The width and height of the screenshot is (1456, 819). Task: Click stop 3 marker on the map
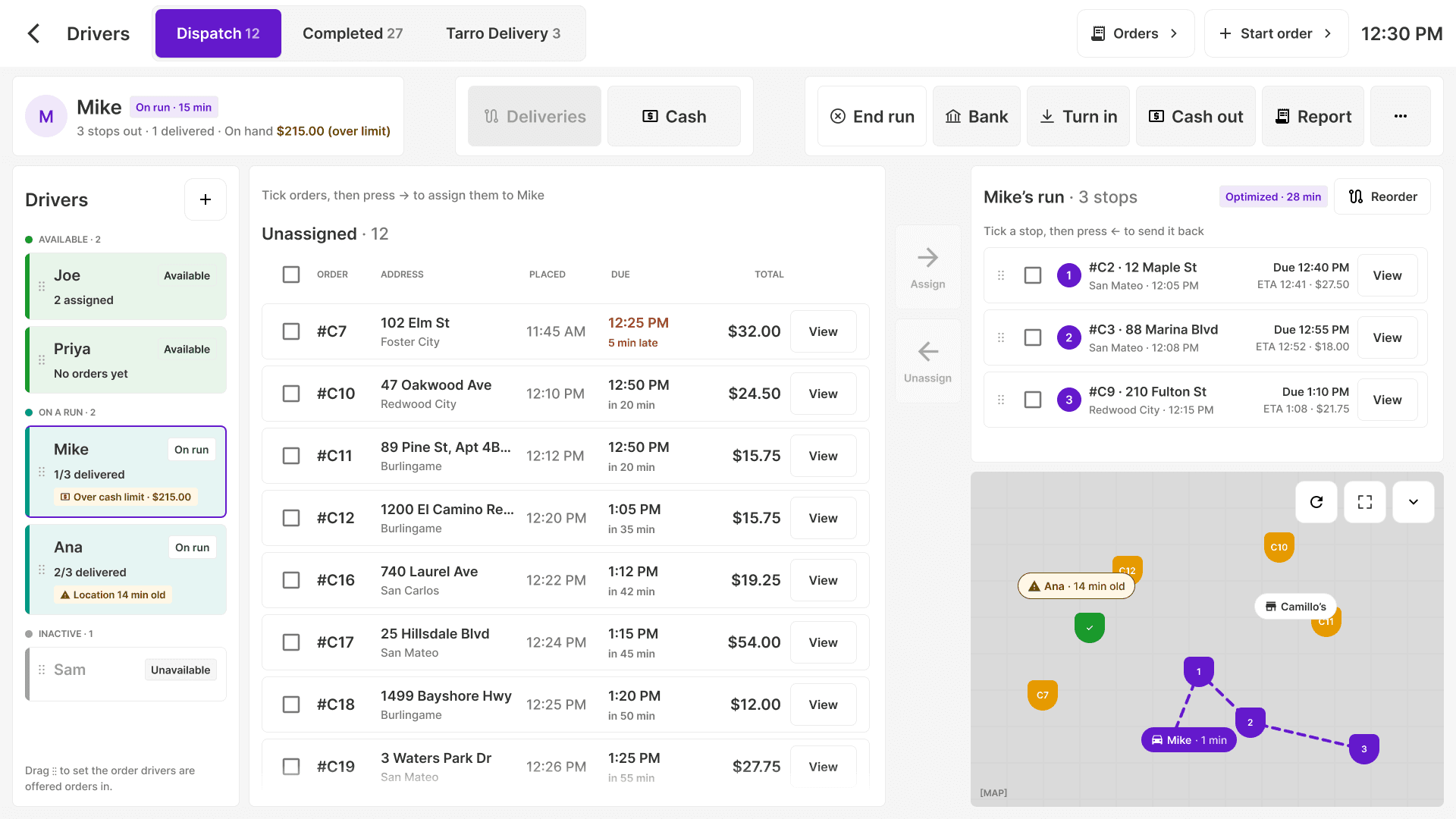(1363, 748)
